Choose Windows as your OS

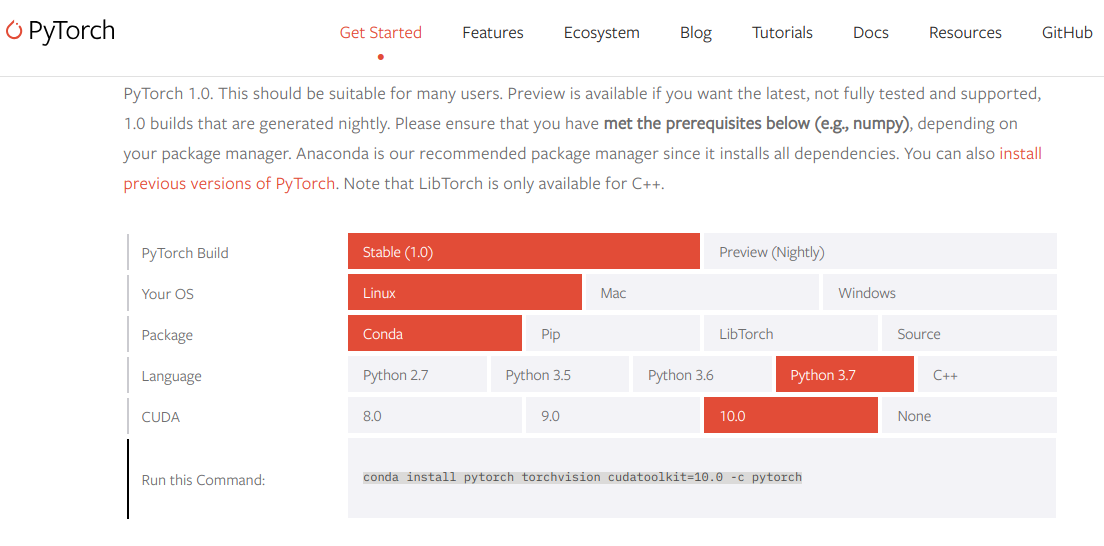(939, 293)
